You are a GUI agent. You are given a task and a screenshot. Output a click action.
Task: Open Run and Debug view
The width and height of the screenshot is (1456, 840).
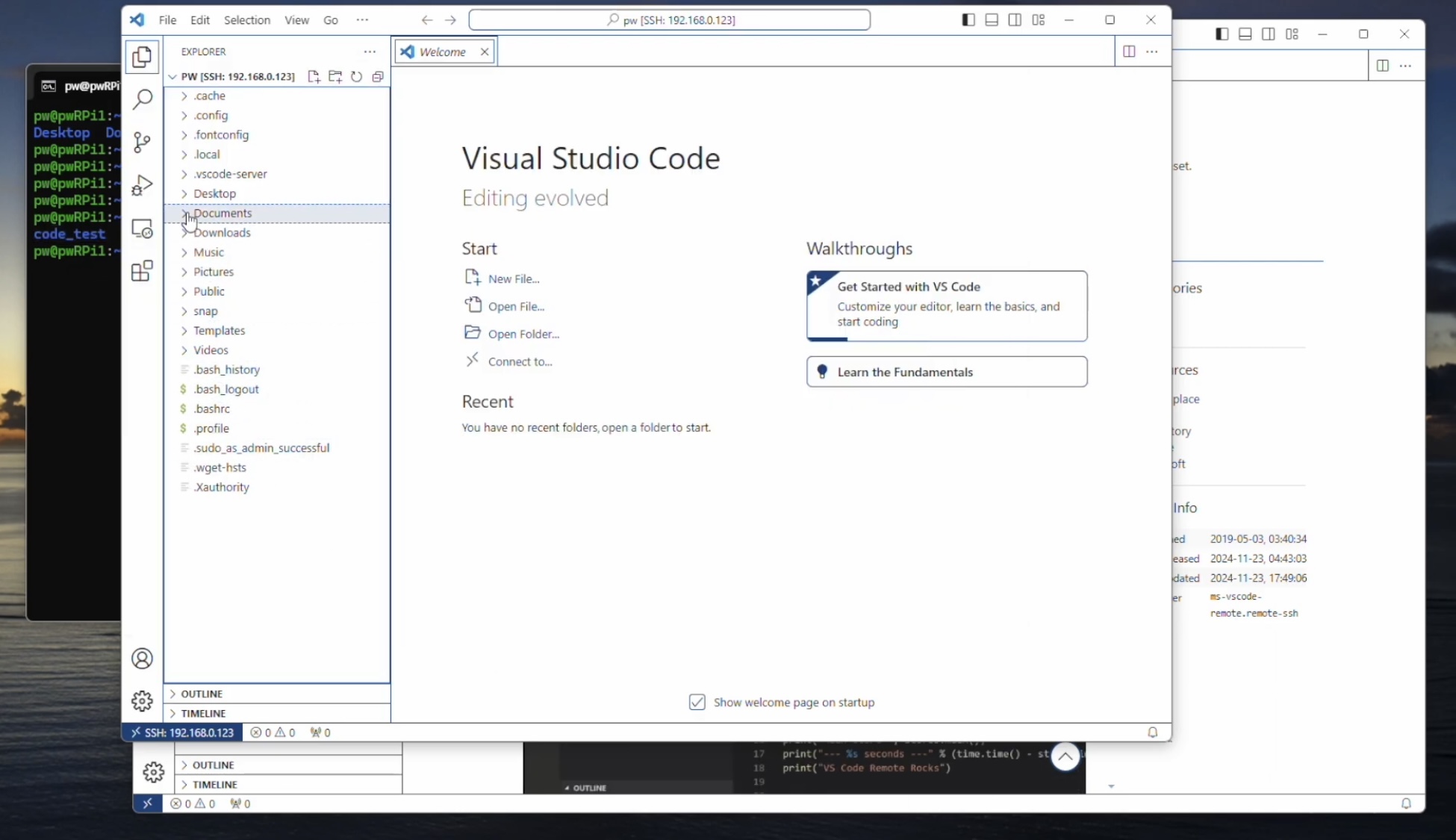click(x=142, y=185)
